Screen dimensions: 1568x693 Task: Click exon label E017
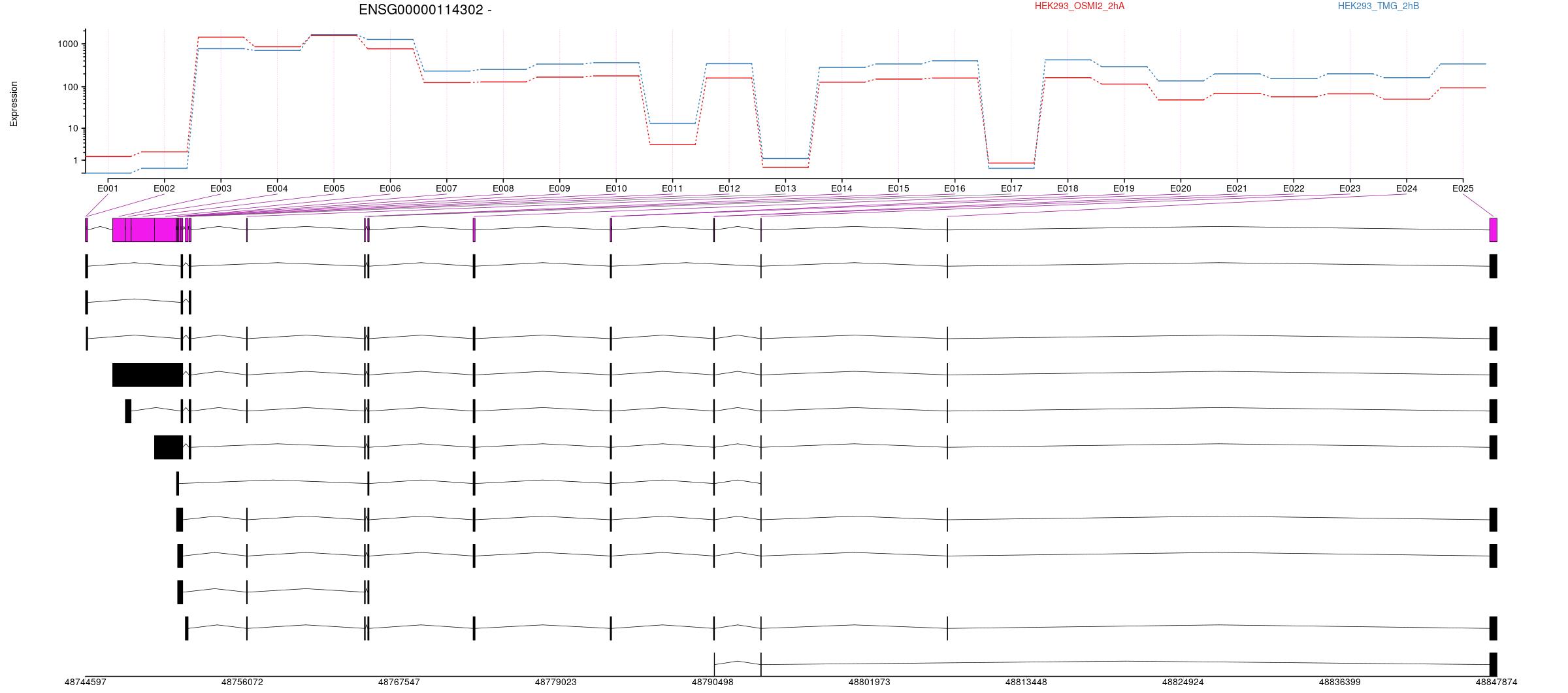(1011, 188)
